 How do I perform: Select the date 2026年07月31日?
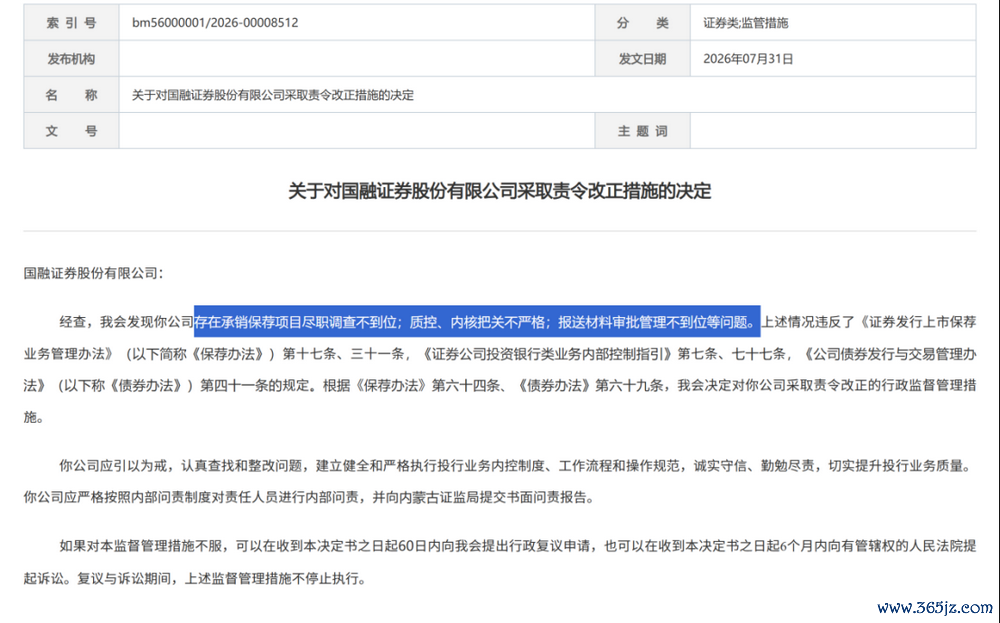748,59
